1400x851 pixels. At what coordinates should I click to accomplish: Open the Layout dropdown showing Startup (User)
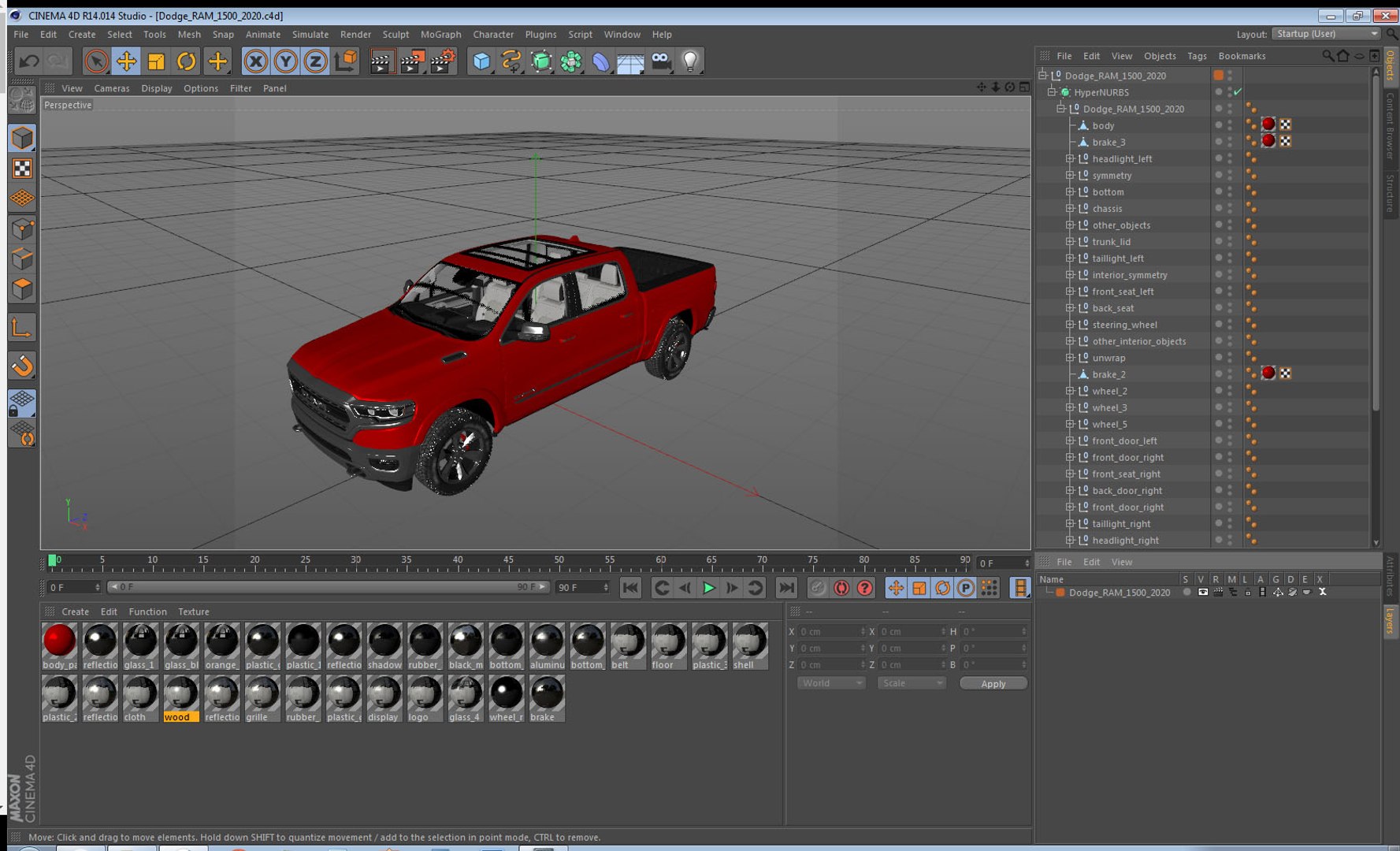click(1327, 34)
